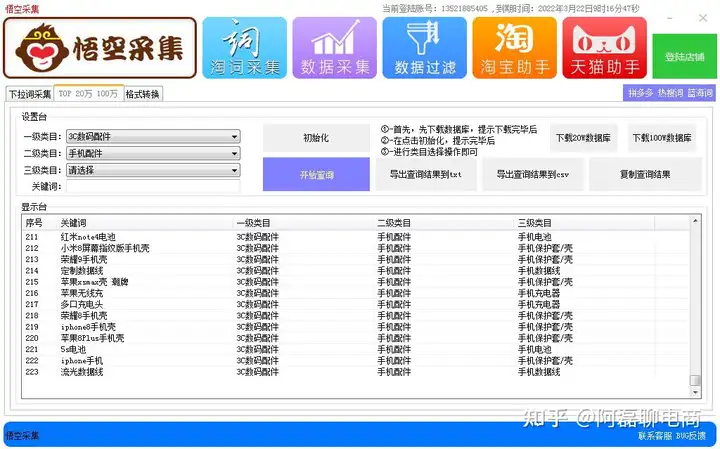Screen dimensions: 720x449
Task: Click 导出查询结果到txt button
Action: coord(426,174)
